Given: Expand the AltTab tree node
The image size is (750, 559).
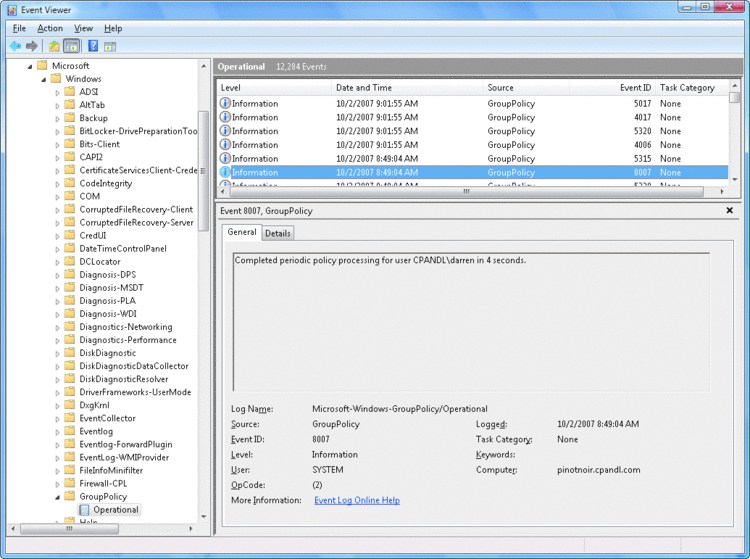Looking at the screenshot, I should [58, 105].
